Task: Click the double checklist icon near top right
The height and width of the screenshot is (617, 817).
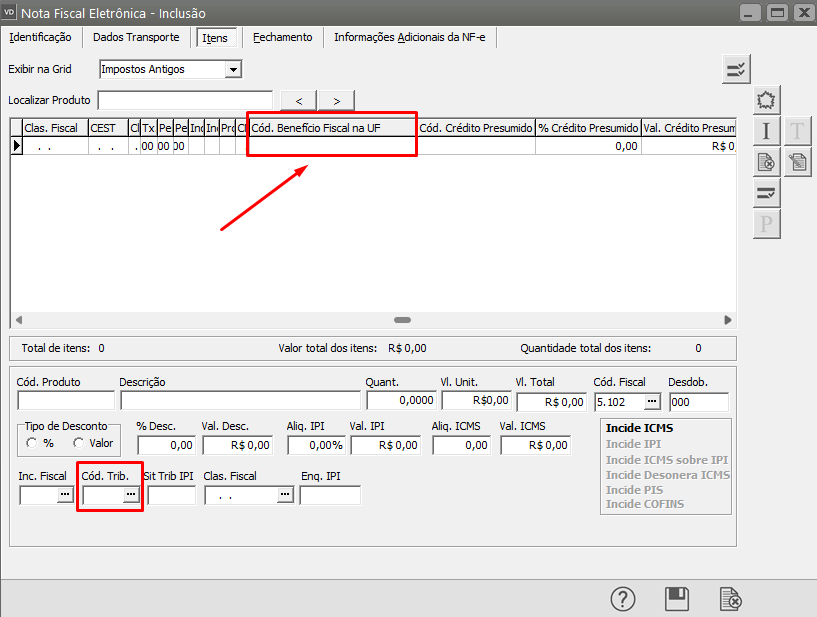Action: pos(736,69)
